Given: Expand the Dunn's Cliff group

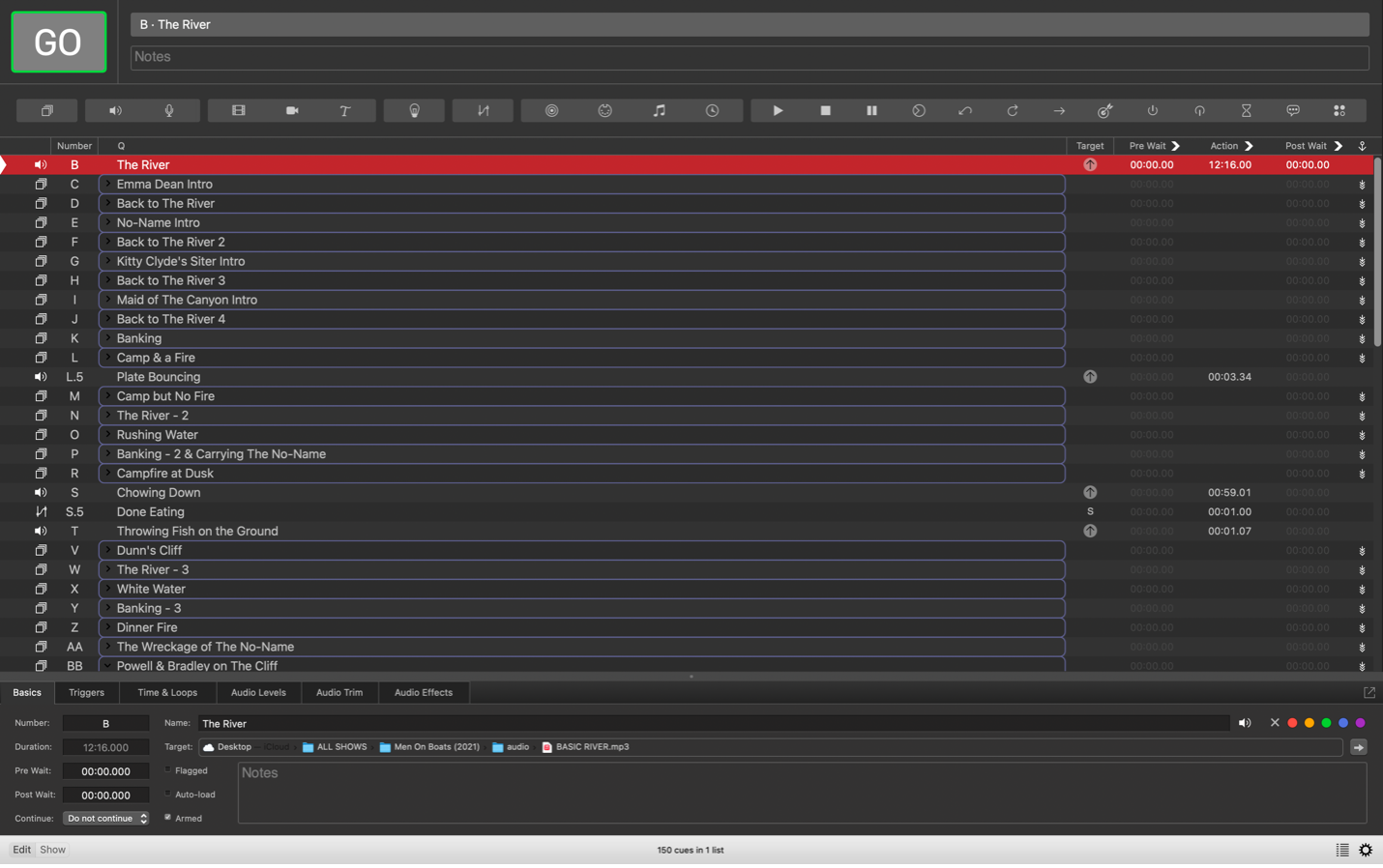Looking at the screenshot, I should coord(108,550).
